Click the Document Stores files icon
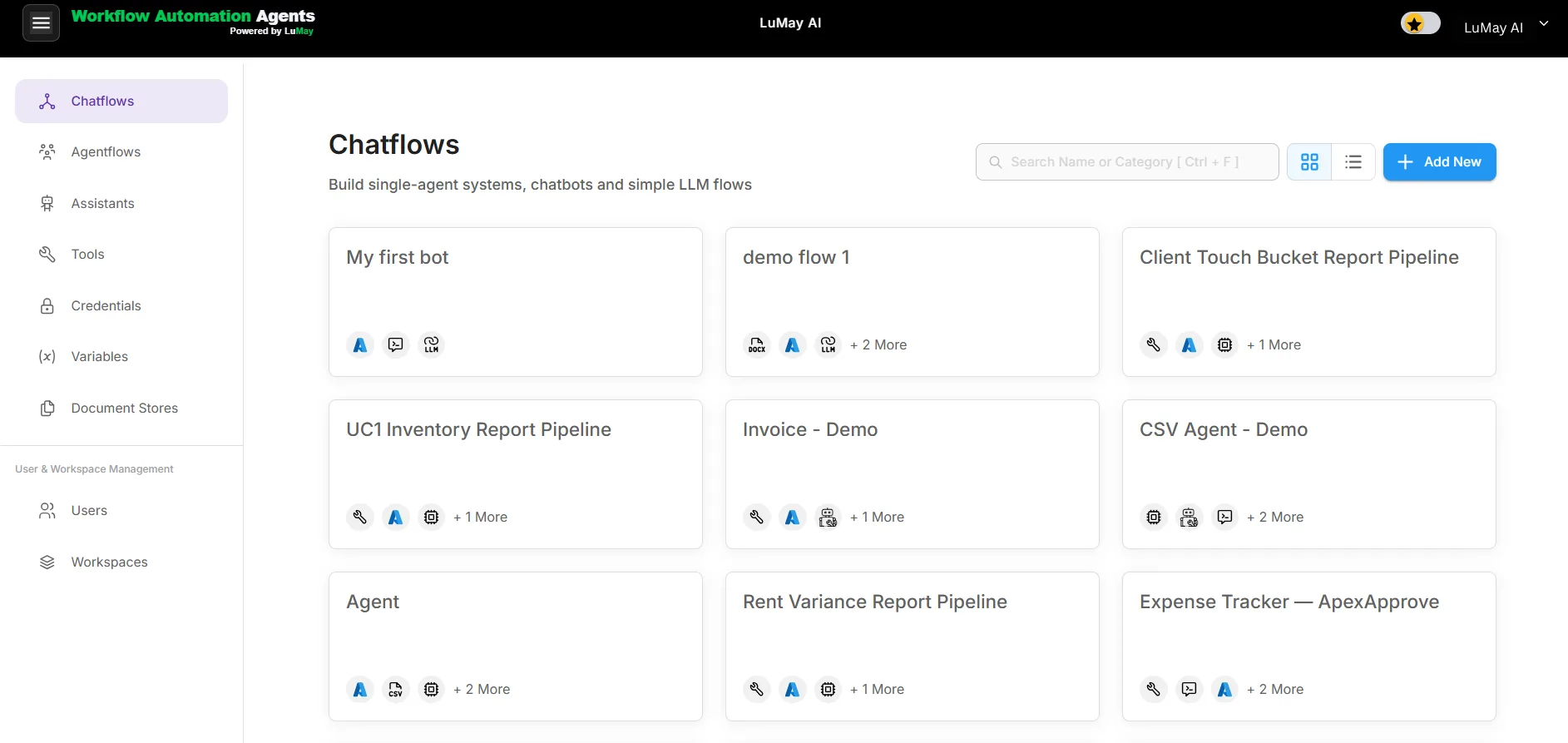The image size is (1568, 743). pos(47,408)
